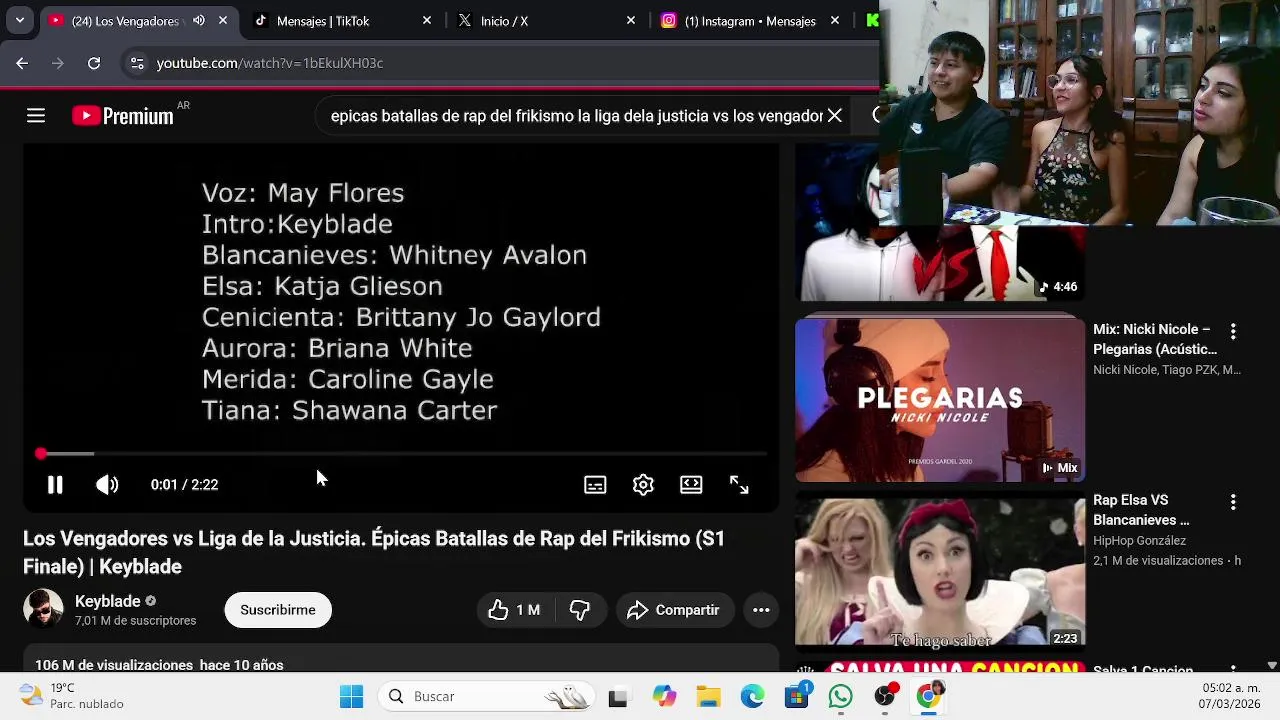Open File Explorer from the taskbar
The width and height of the screenshot is (1280, 720).
(708, 696)
